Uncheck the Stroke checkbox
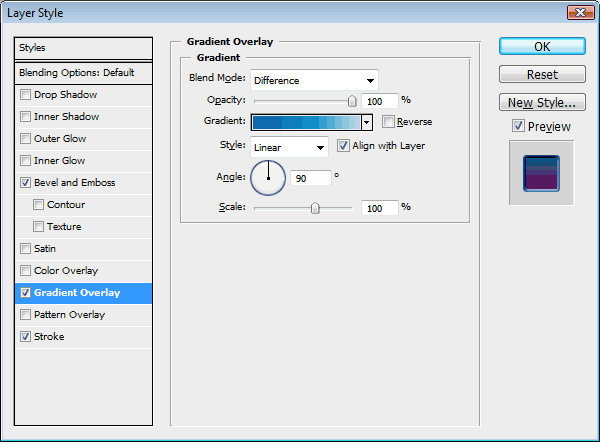The image size is (600, 442). [25, 337]
